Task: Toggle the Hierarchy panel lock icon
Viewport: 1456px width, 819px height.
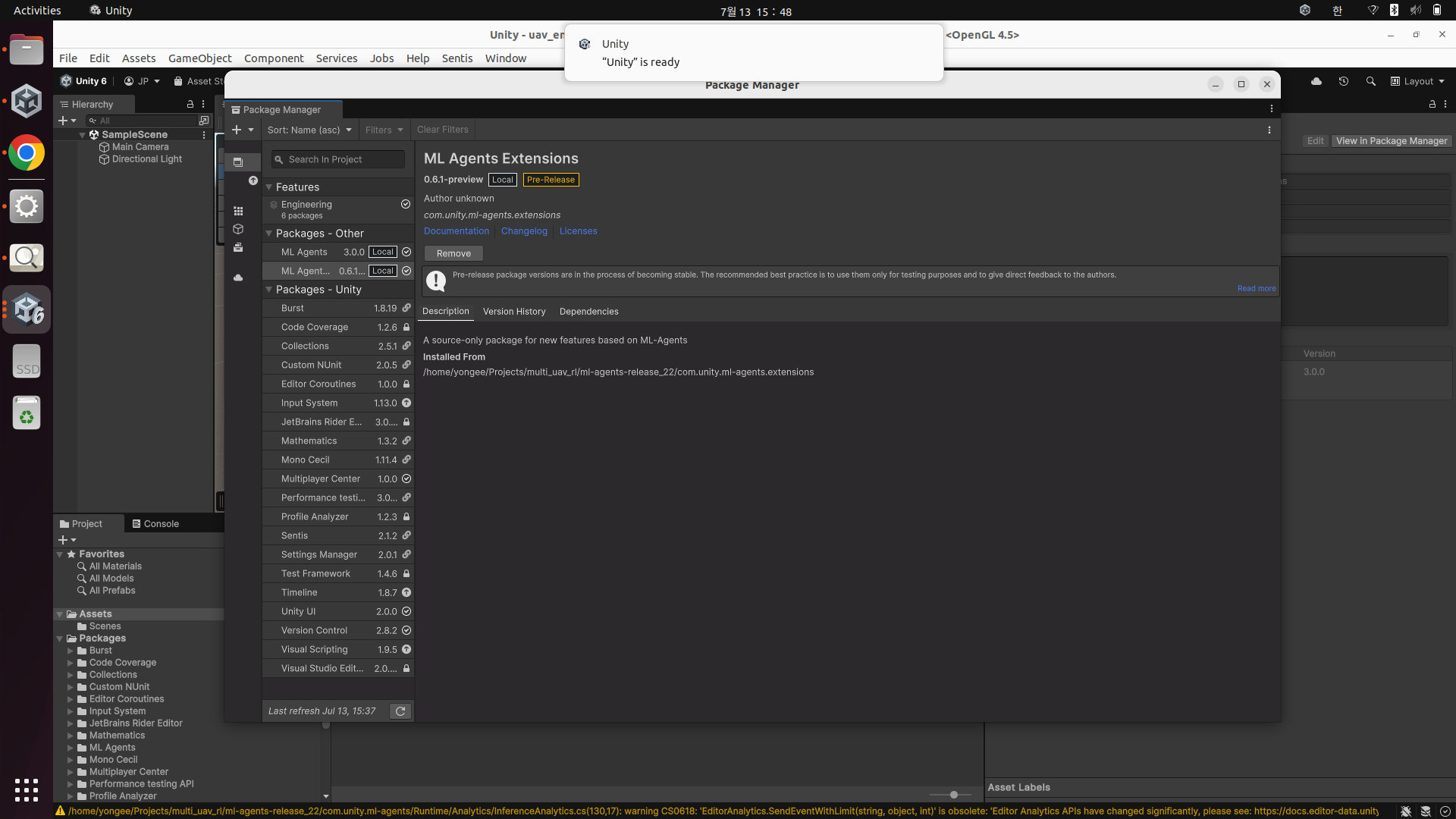Action: click(190, 104)
